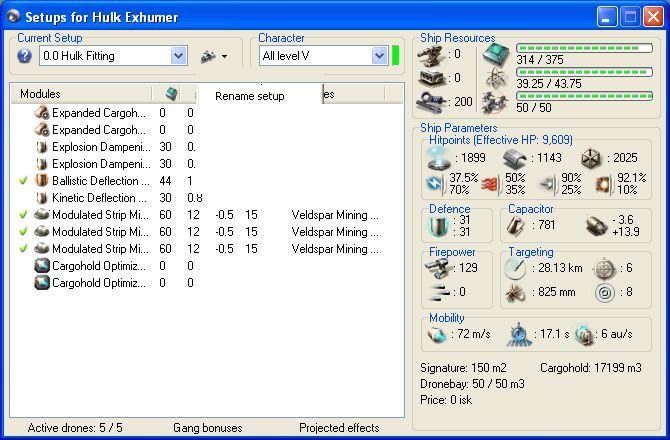This screenshot has height=440, width=670.
Task: Select second Cargohold Optimization rig icon
Action: click(42, 283)
